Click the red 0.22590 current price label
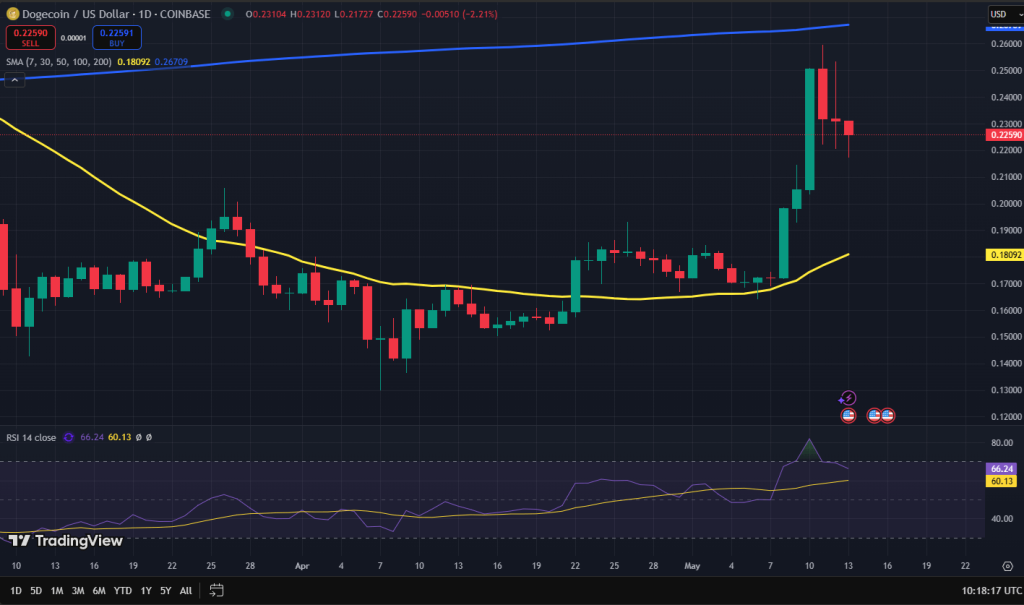Screen dimensions: 1024x605 click(1004, 135)
